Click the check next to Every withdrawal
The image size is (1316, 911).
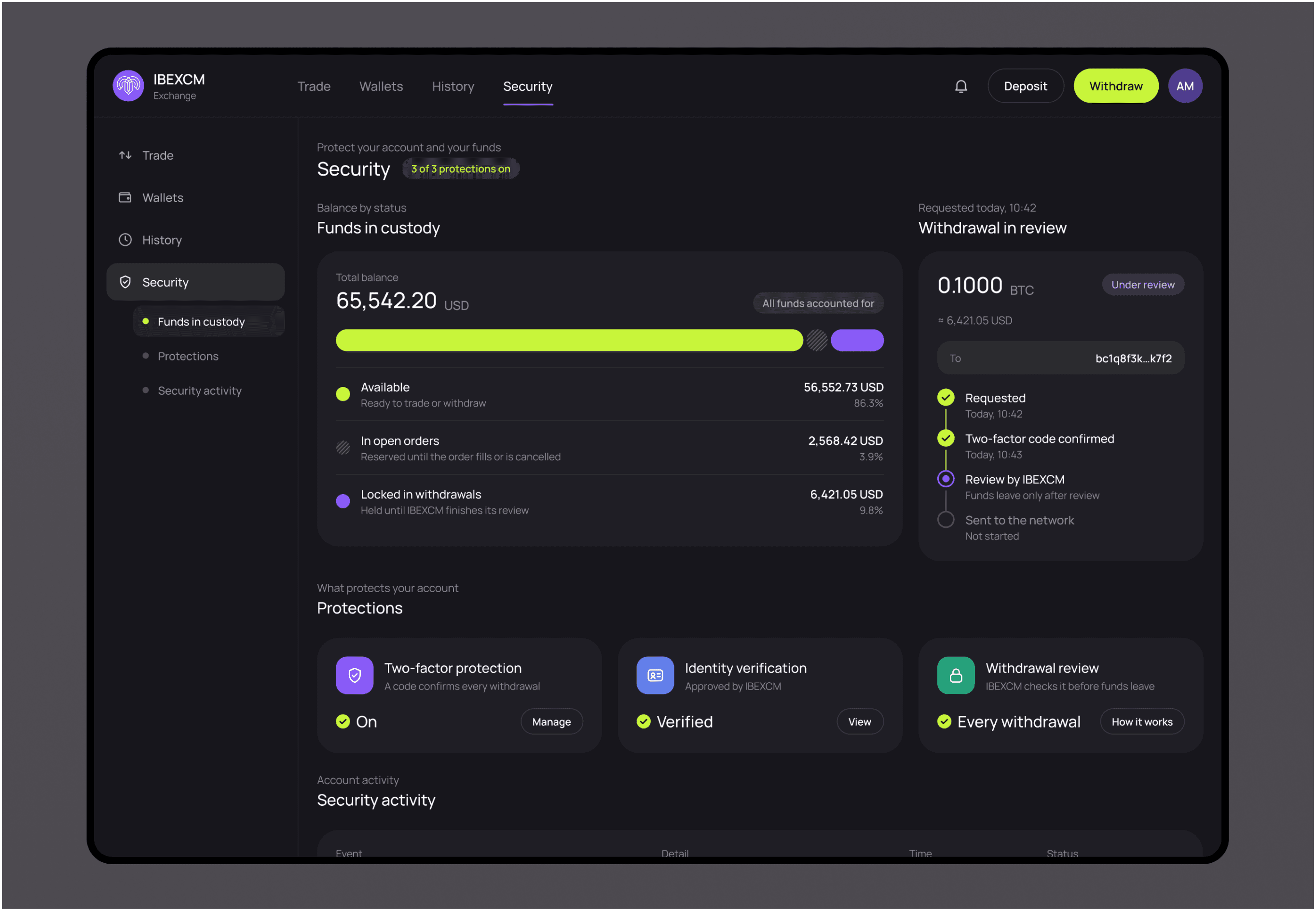[x=945, y=721]
